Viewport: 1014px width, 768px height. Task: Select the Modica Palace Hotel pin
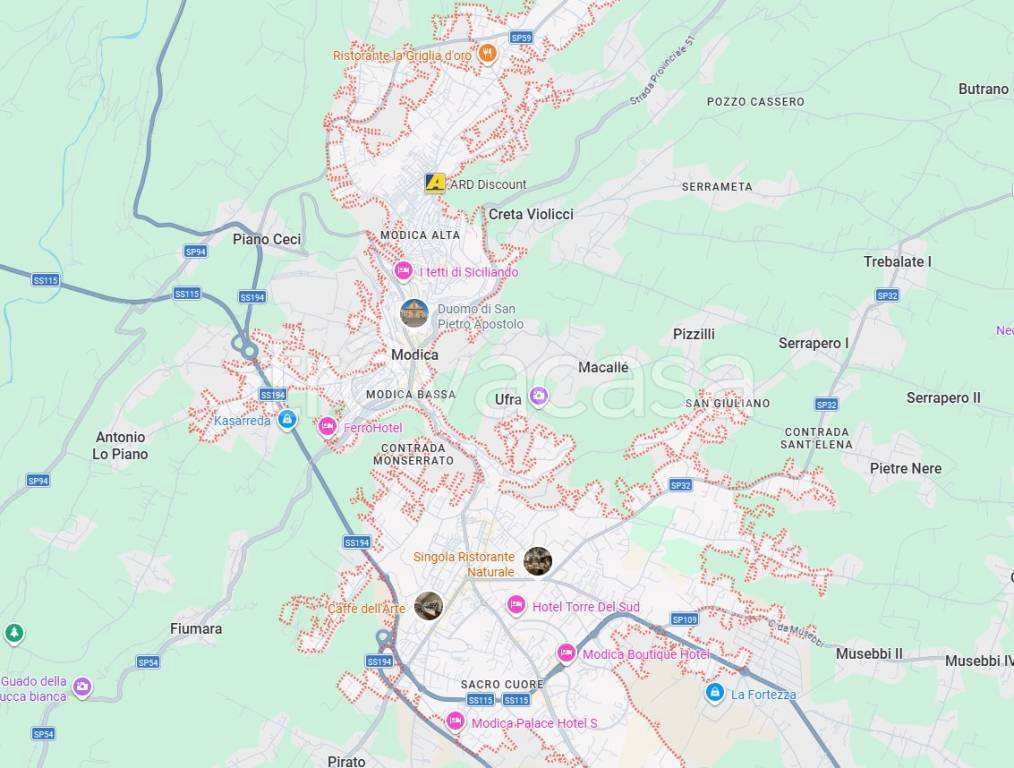pyautogui.click(x=455, y=721)
